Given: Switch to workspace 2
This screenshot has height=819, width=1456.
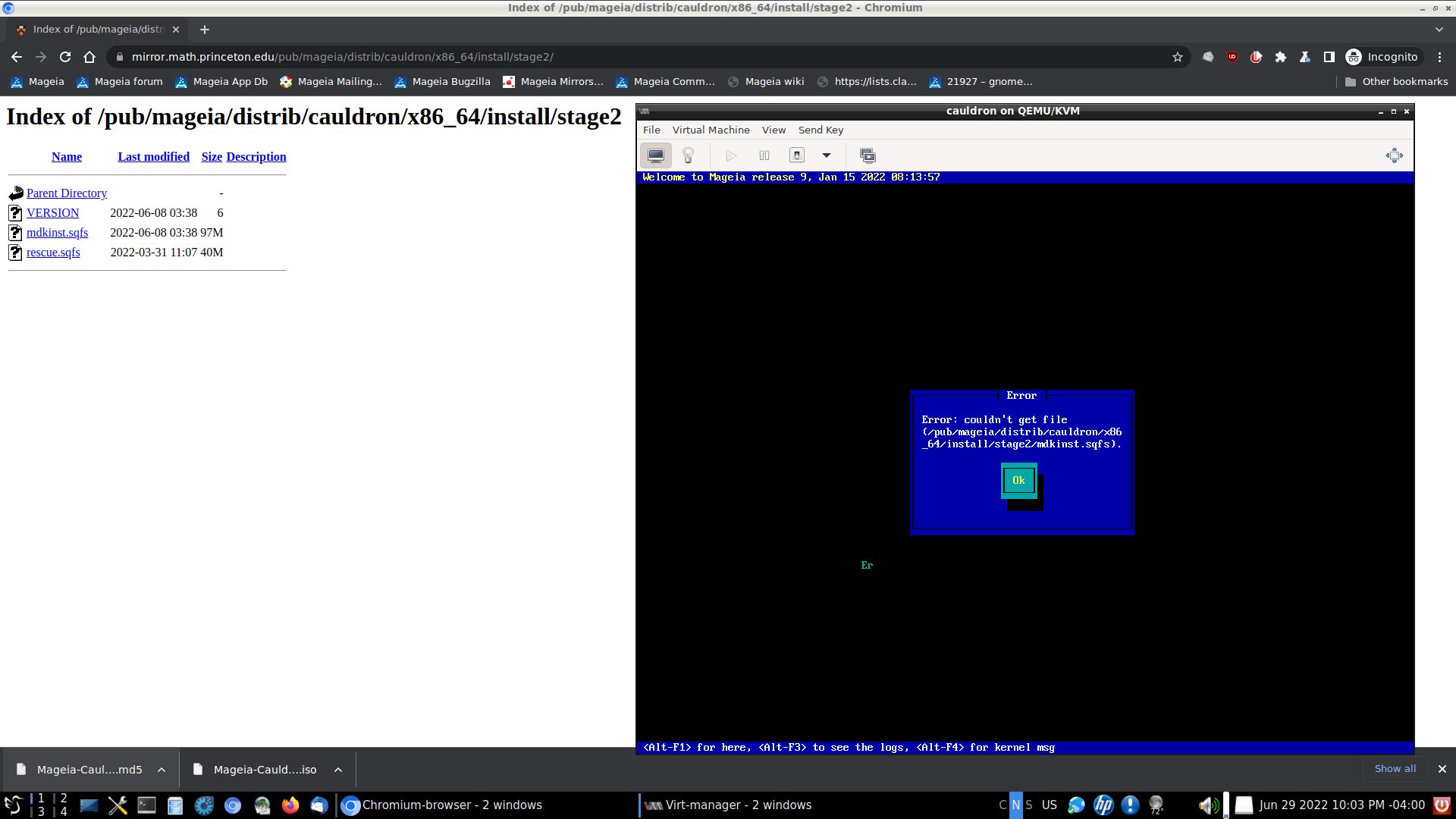Looking at the screenshot, I should [64, 799].
